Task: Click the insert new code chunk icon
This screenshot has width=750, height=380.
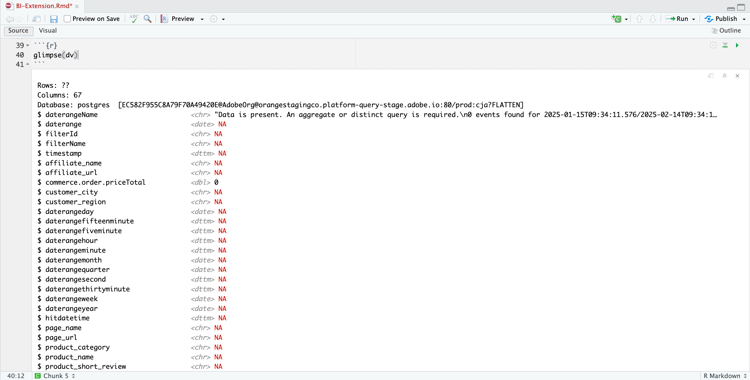Action: point(617,19)
